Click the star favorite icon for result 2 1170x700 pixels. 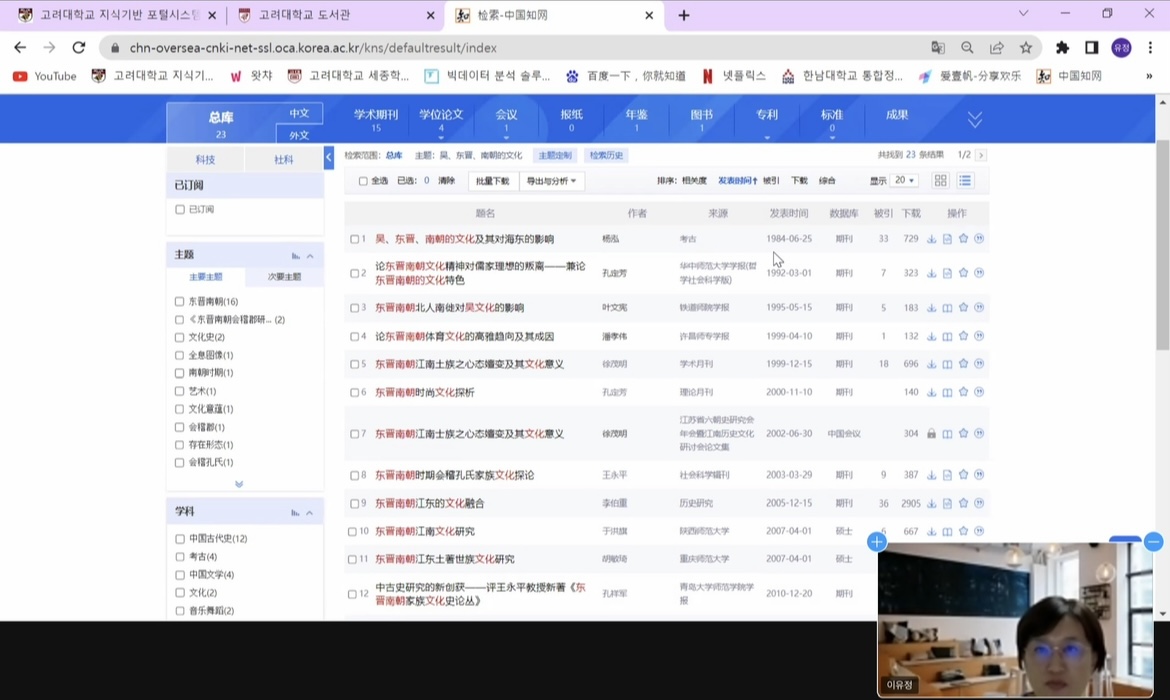(x=963, y=273)
